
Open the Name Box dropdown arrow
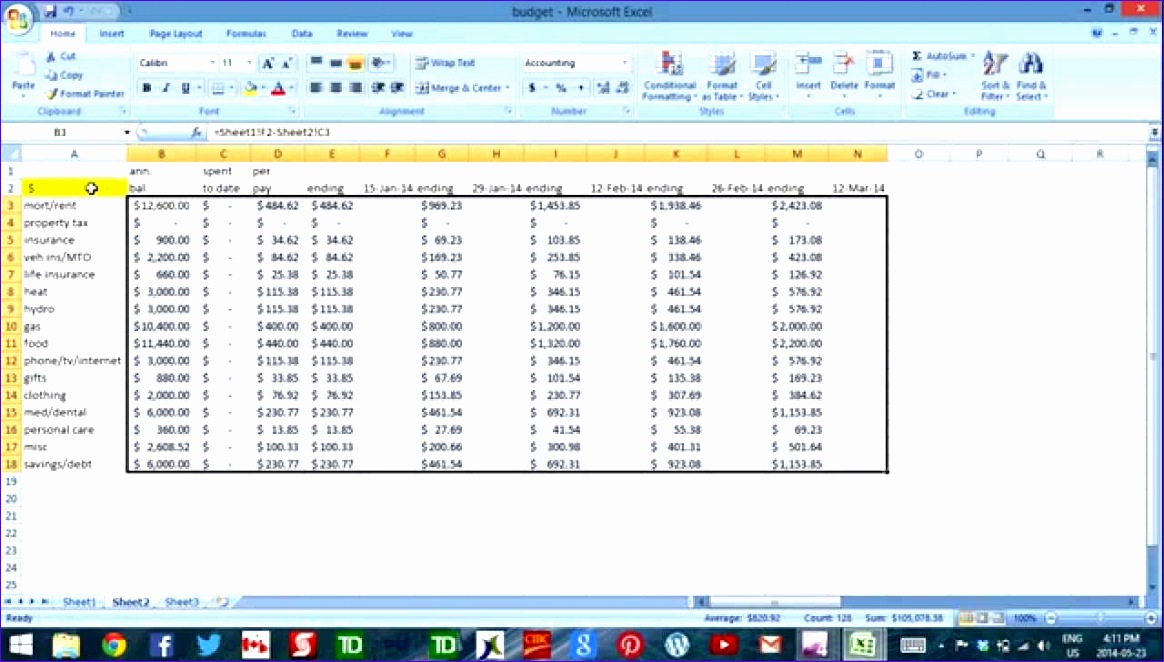[x=127, y=132]
